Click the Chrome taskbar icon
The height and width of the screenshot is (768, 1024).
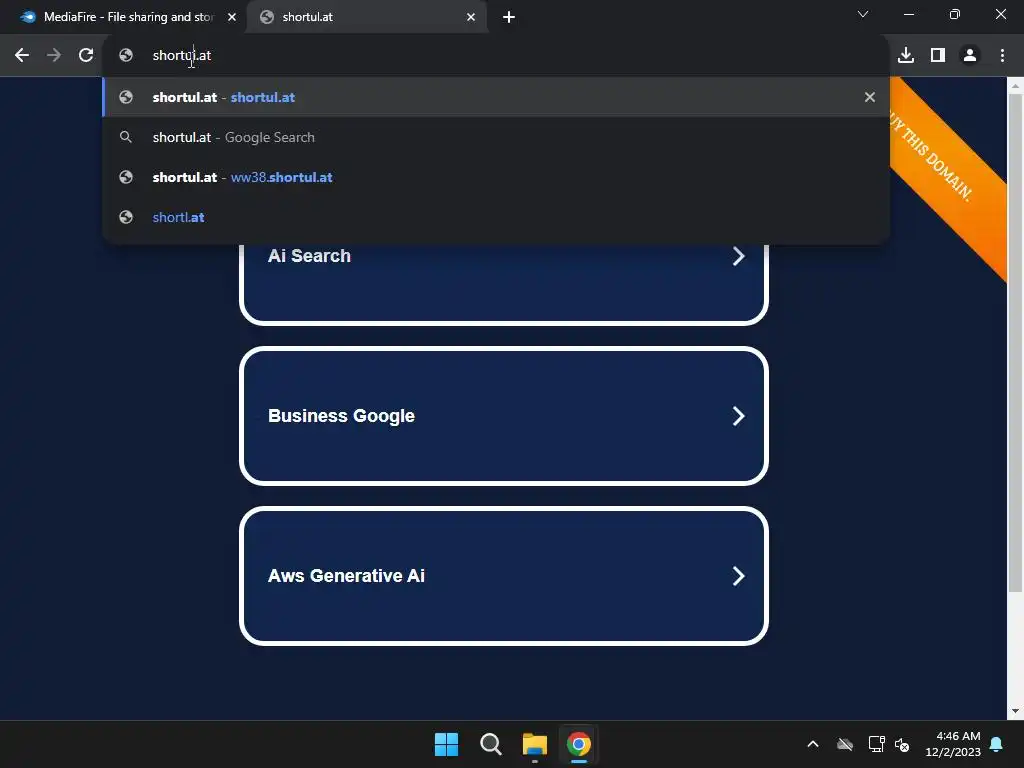coord(579,744)
